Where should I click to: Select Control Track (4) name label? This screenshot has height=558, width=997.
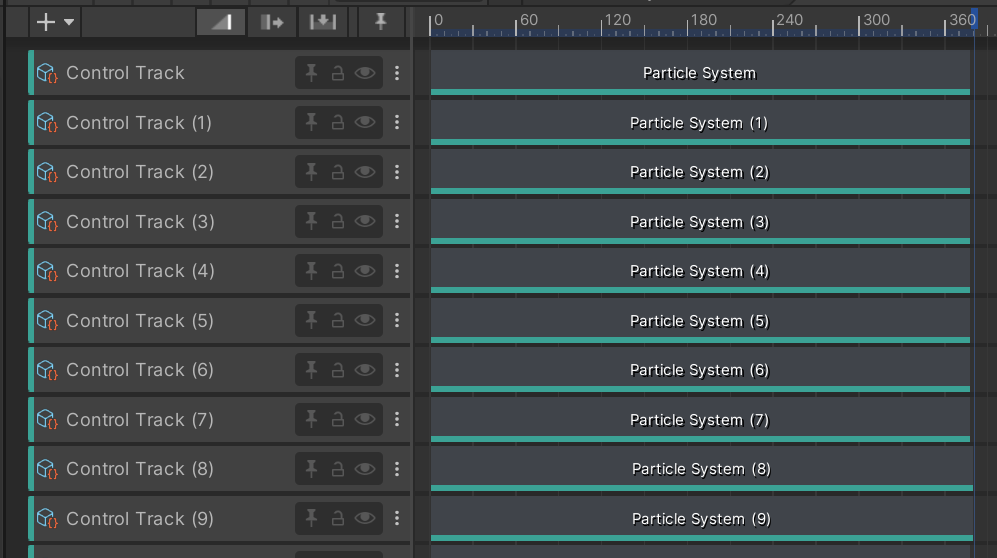point(141,271)
